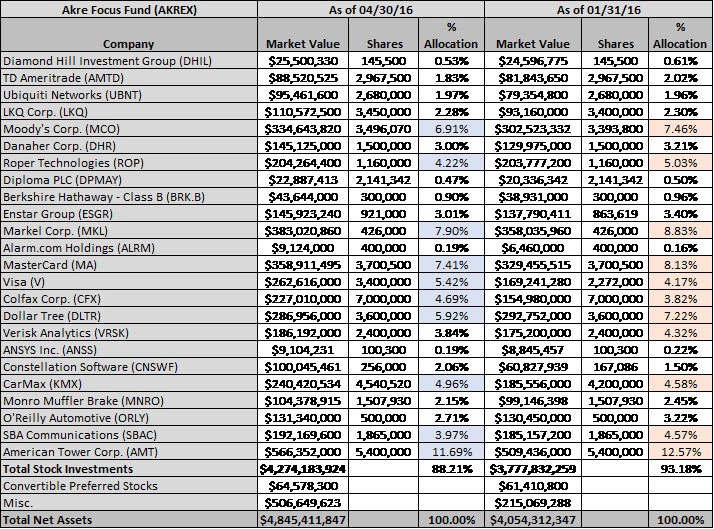Screen dimensions: 714x529
Task: Click the $4,845,411,847 net assets cell
Action: (x=303, y=520)
